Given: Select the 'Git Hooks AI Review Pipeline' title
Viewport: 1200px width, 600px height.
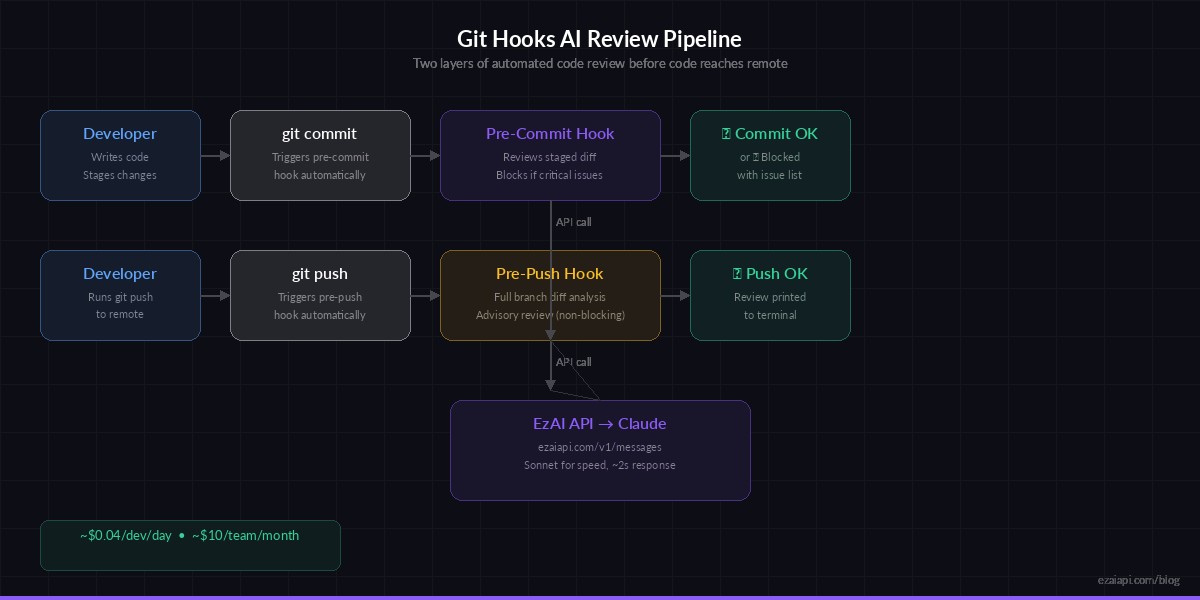Looking at the screenshot, I should 600,39.
